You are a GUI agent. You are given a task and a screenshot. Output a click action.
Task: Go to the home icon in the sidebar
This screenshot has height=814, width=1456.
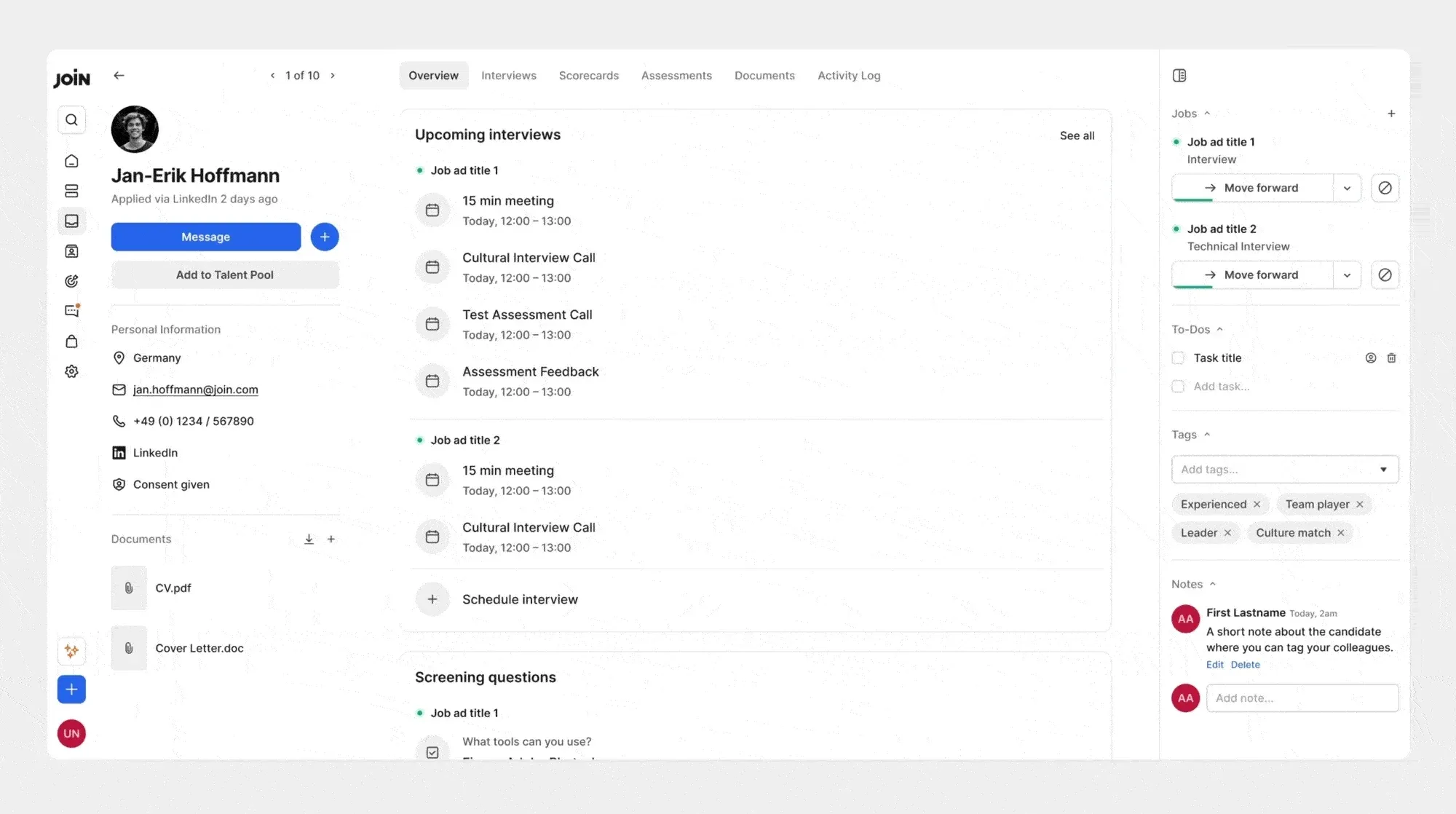pos(71,161)
